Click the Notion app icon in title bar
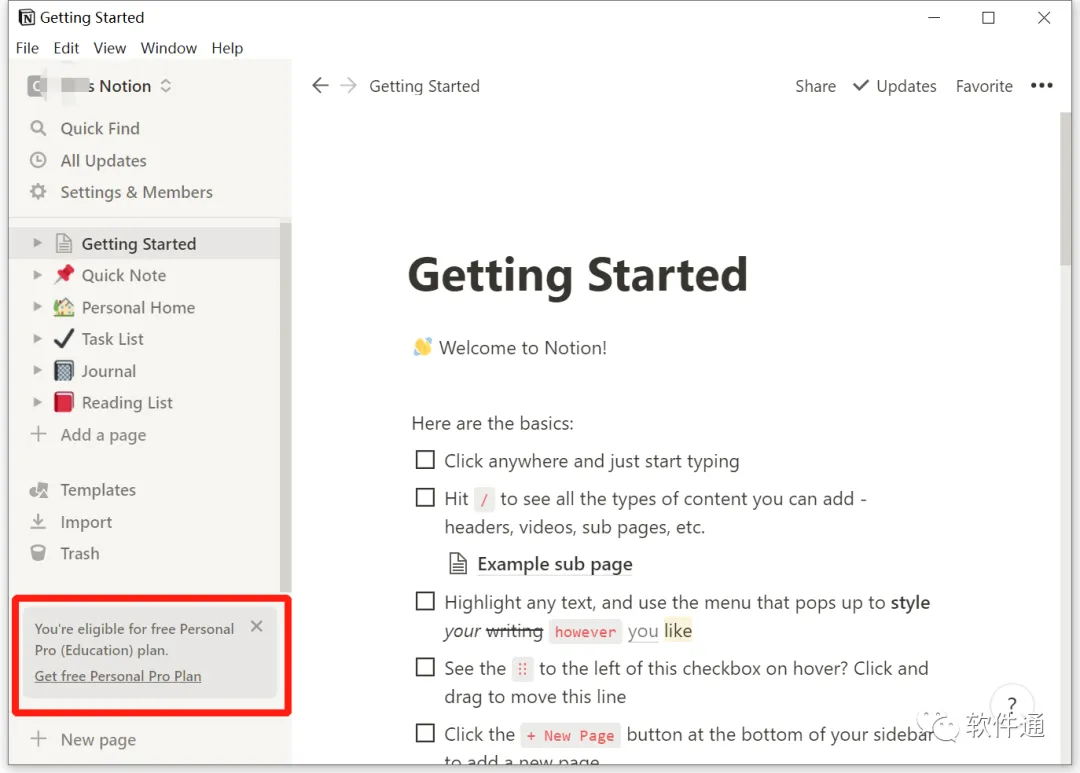Image resolution: width=1080 pixels, height=773 pixels. point(26,17)
